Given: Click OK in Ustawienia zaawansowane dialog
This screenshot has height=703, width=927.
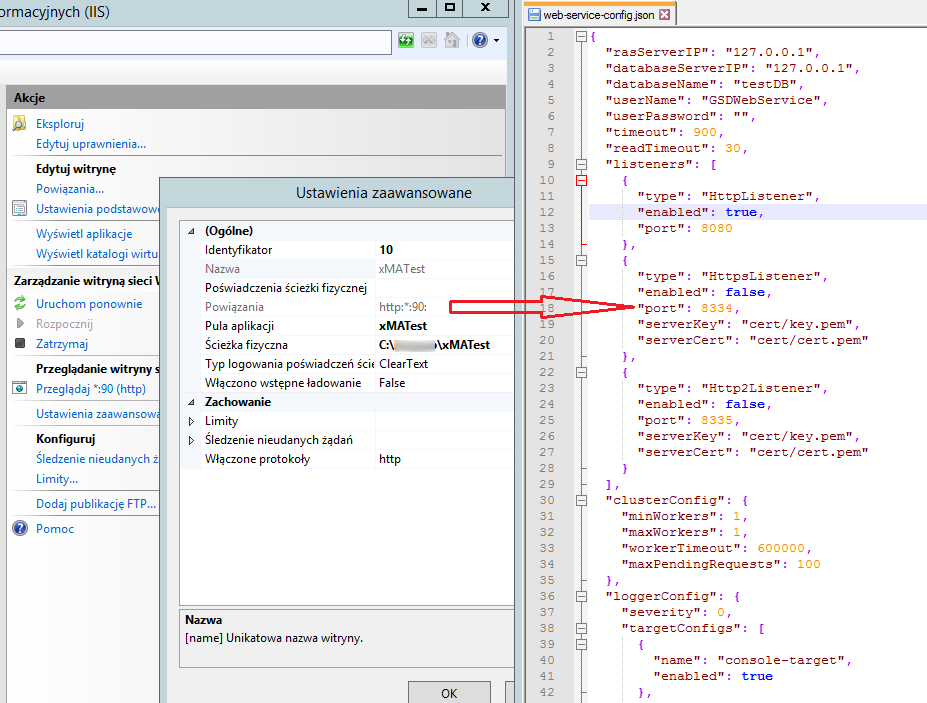Looking at the screenshot, I should (449, 693).
